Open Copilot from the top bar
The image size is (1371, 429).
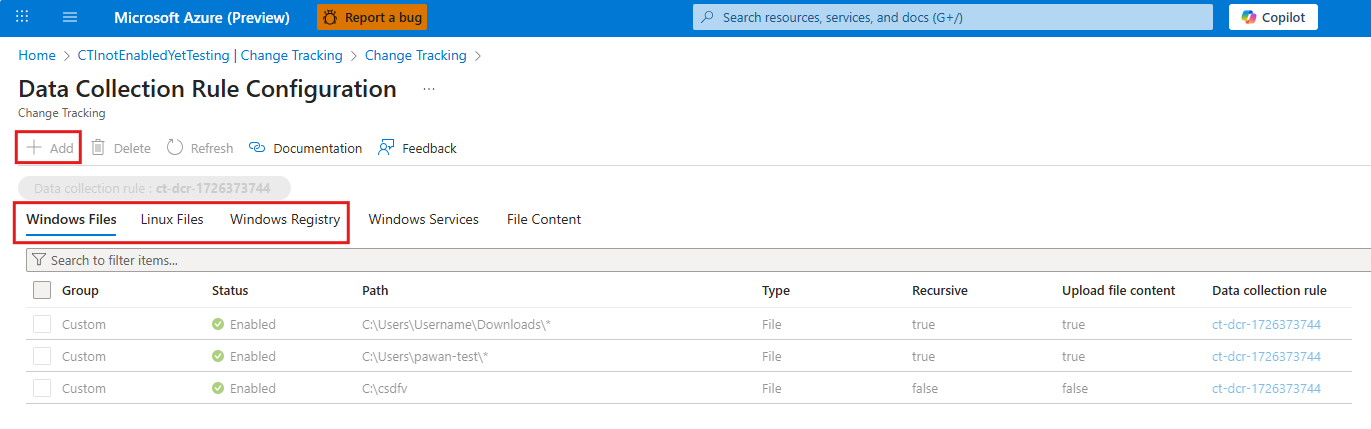(1272, 17)
